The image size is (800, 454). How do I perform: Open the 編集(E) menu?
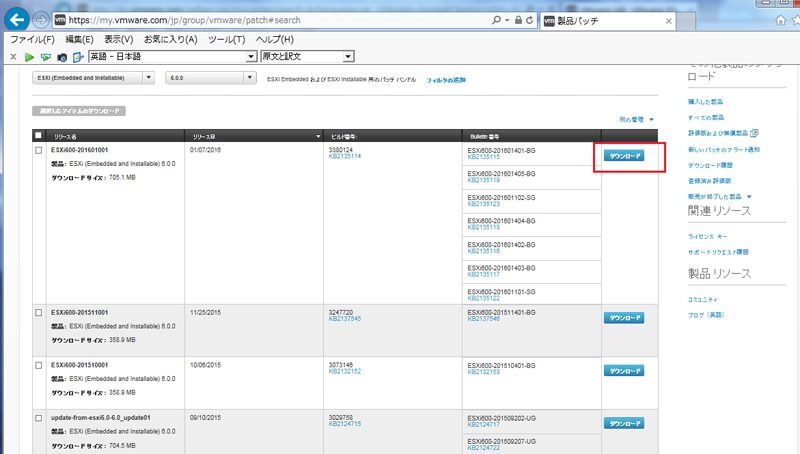point(79,39)
